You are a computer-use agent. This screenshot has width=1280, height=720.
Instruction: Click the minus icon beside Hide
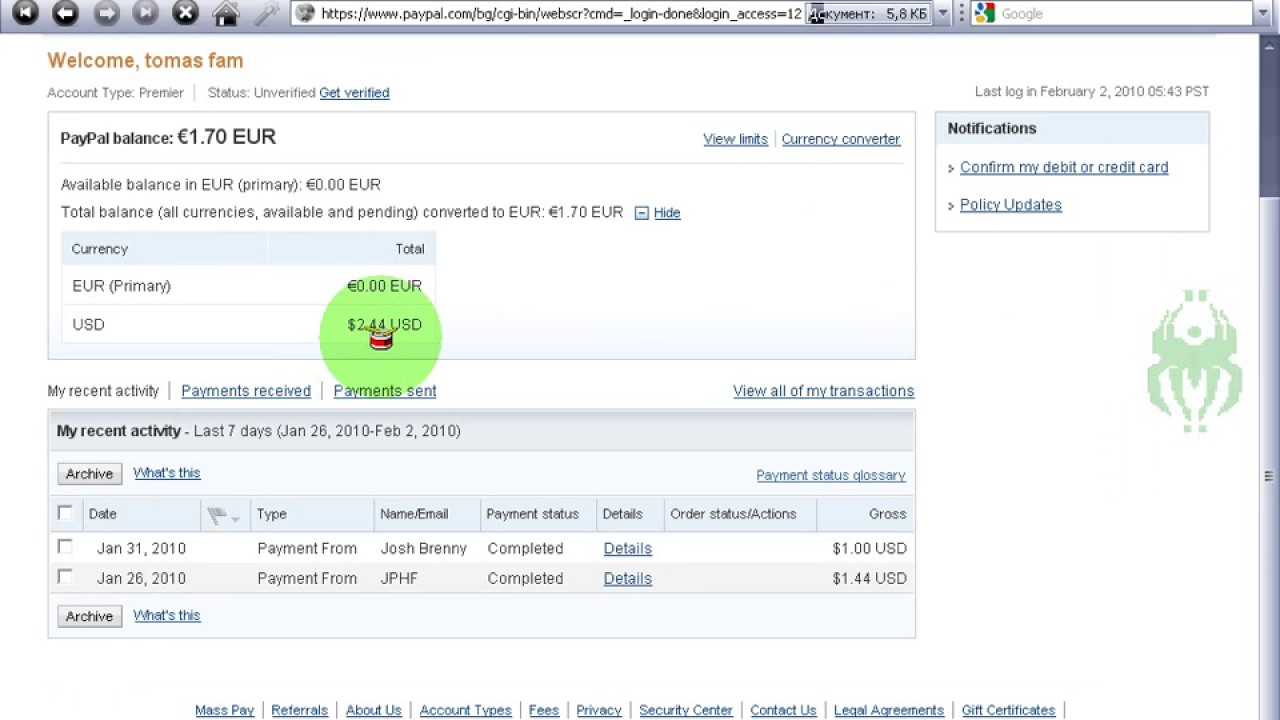[x=642, y=213]
